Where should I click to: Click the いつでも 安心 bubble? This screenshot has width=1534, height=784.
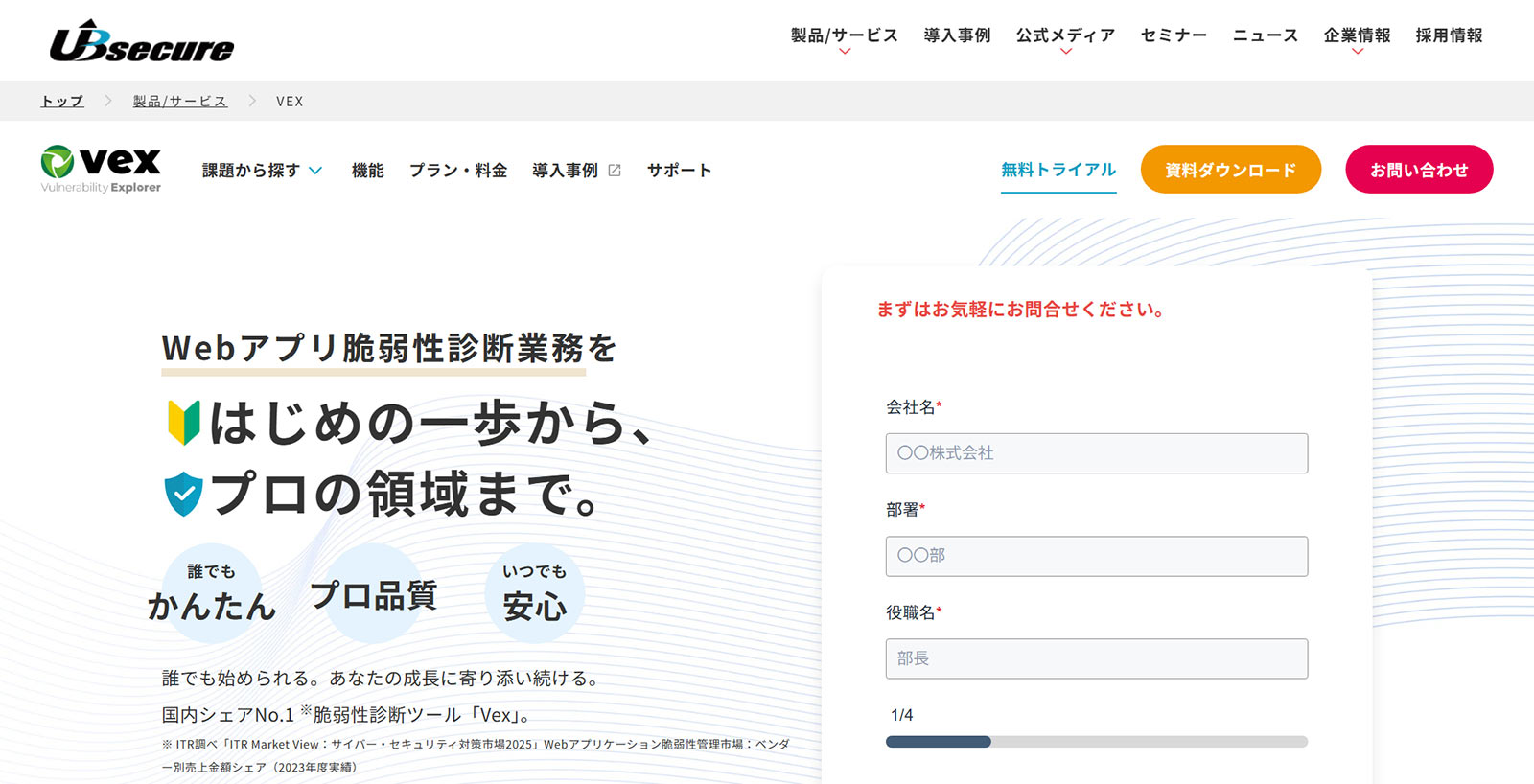pos(535,593)
